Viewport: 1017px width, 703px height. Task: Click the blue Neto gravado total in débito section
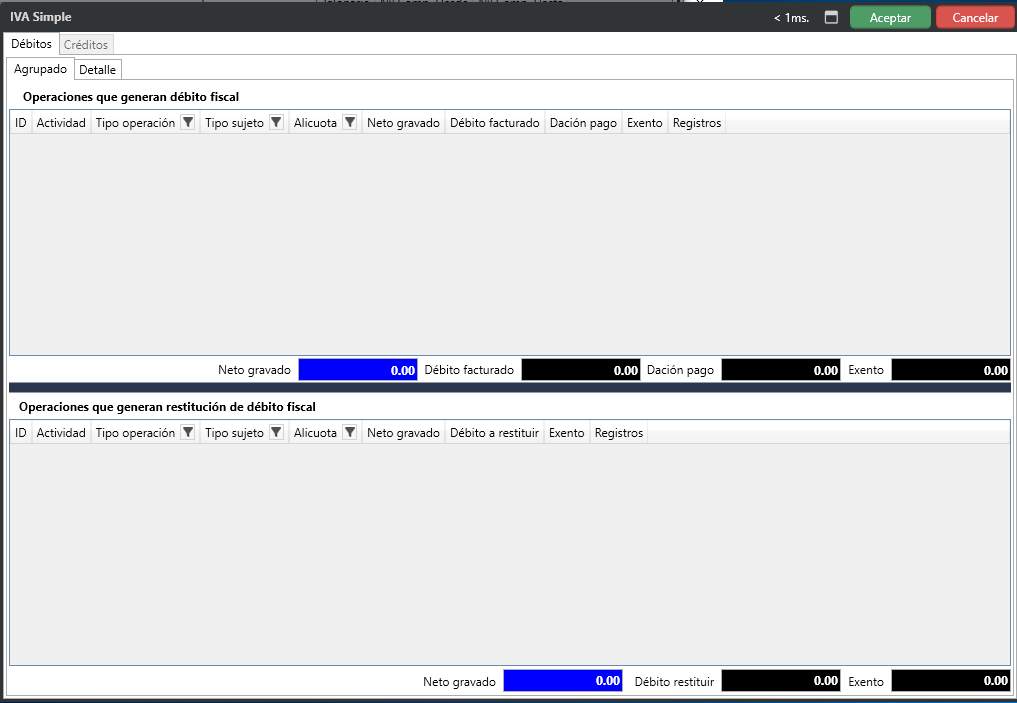pos(358,370)
